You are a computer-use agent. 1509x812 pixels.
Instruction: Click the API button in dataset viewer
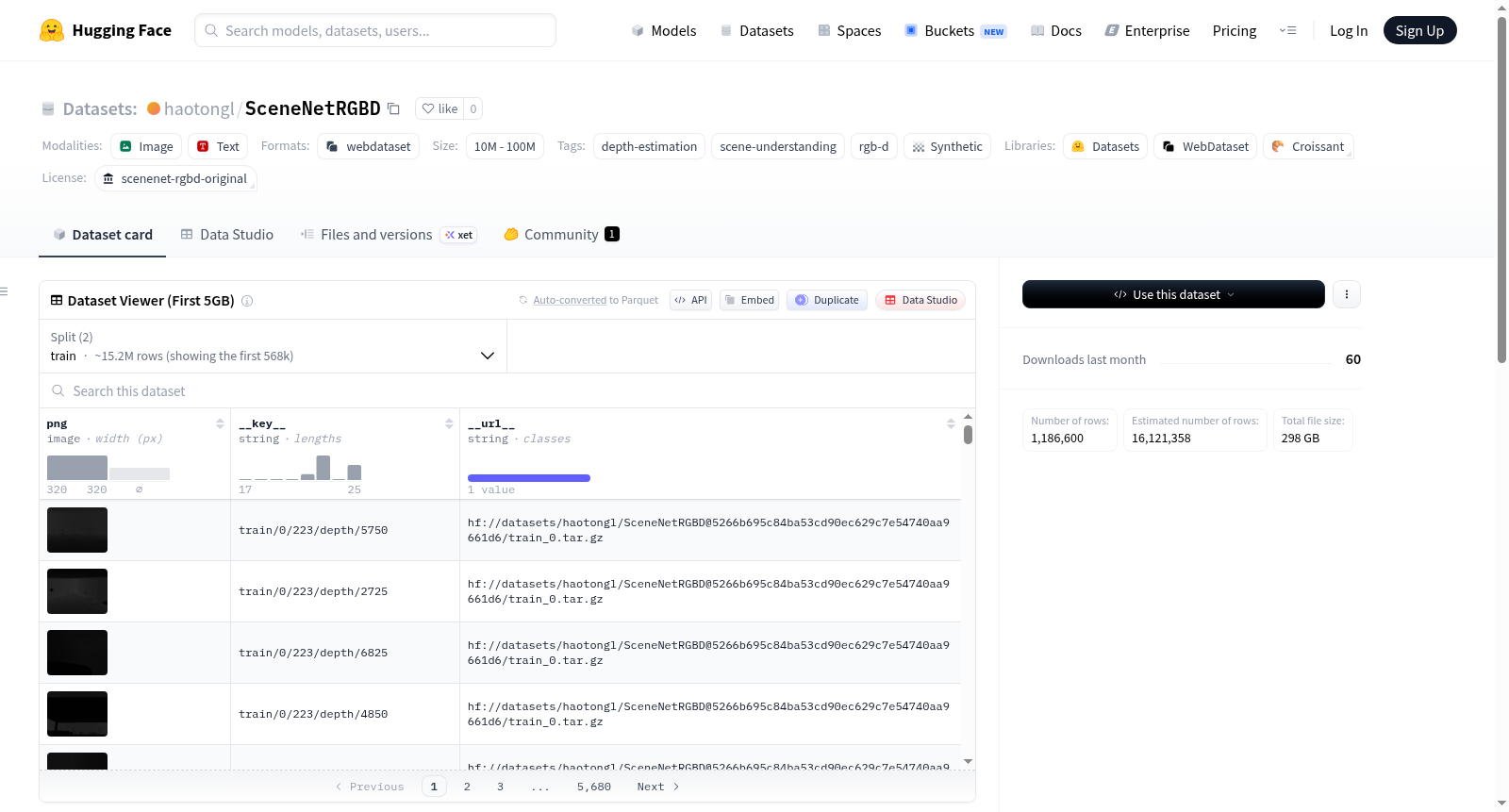click(x=690, y=300)
